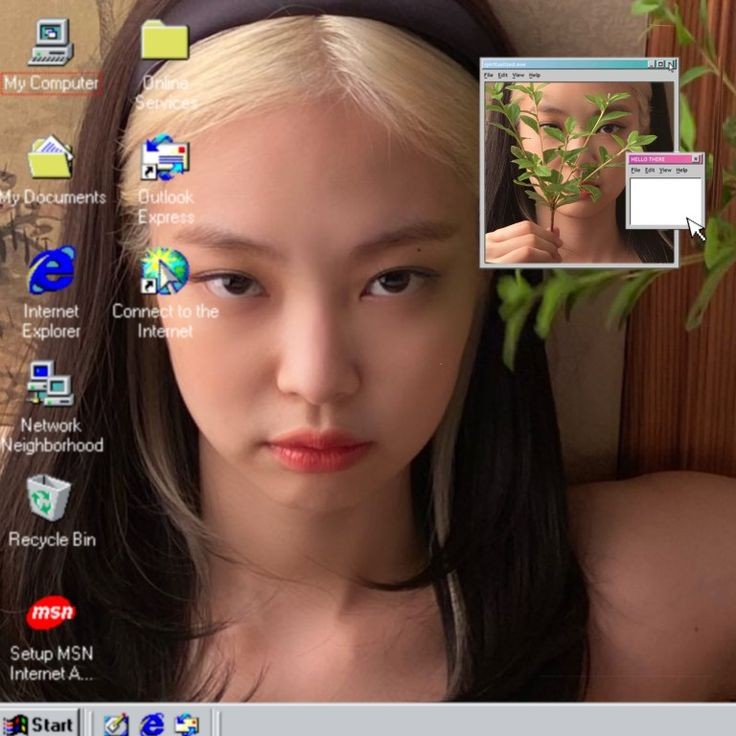Open the My Computer desktop icon

pos(51,42)
